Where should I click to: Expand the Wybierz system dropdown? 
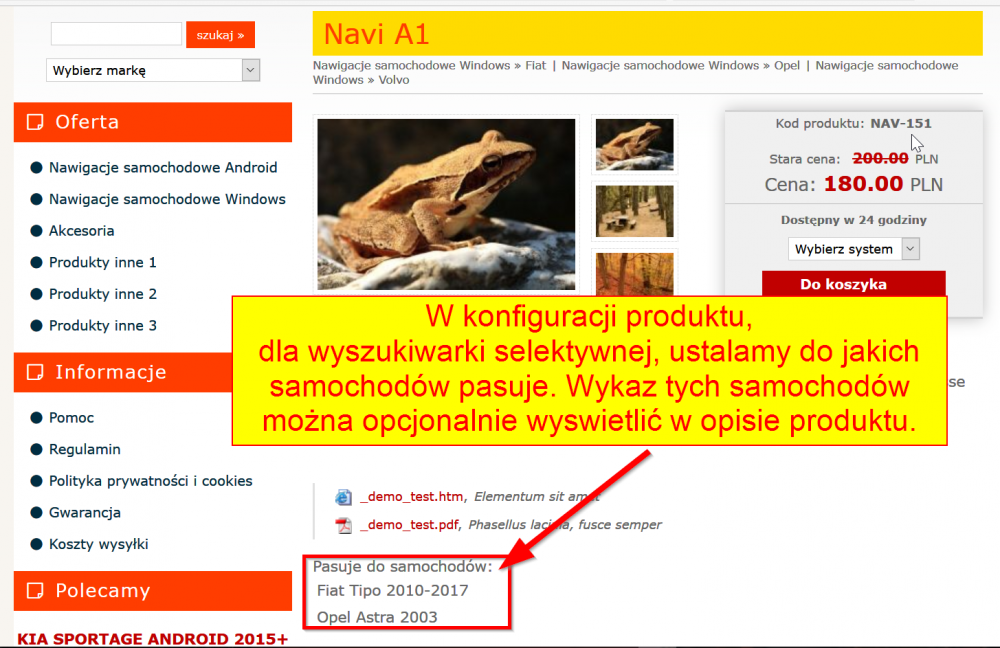point(854,249)
